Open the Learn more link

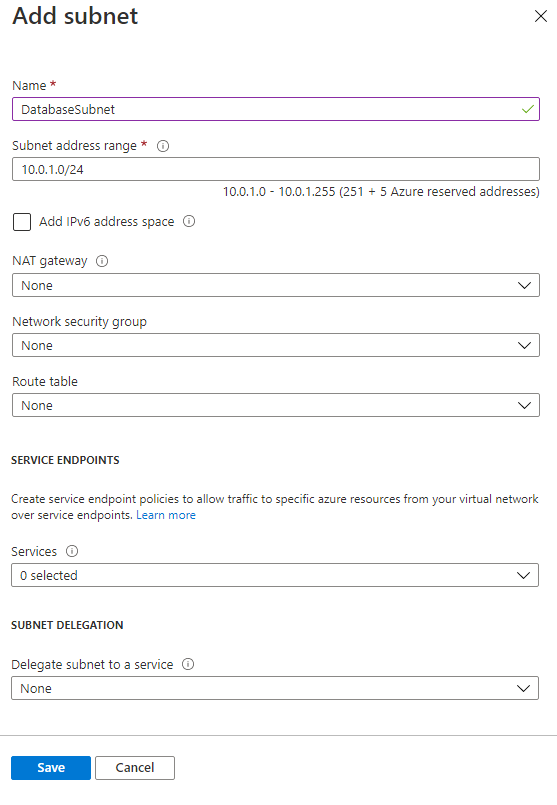pyautogui.click(x=166, y=515)
